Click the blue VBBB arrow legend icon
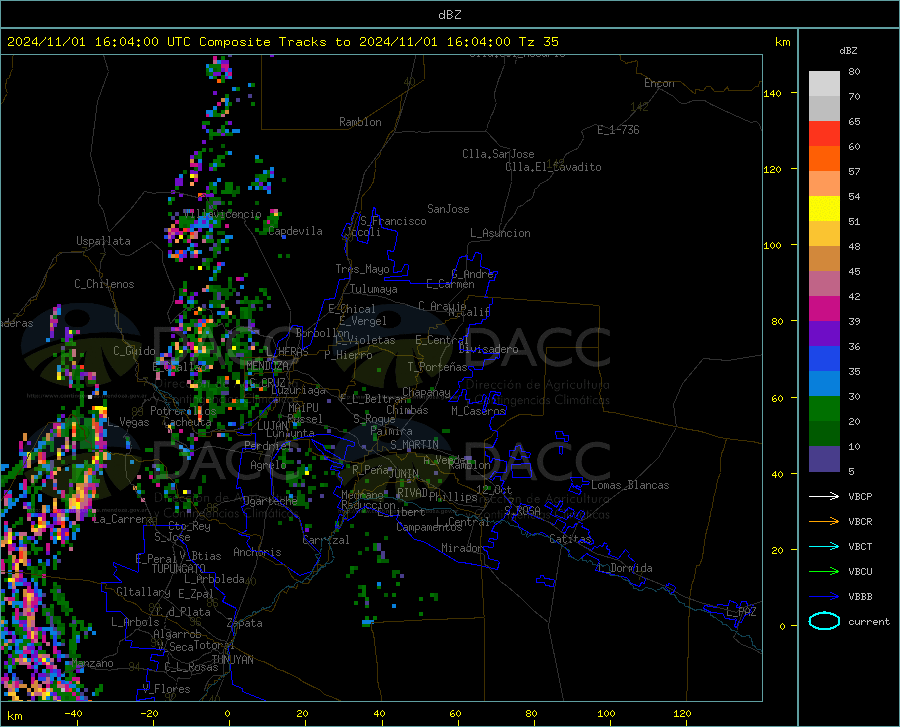Viewport: 900px width, 727px height. point(824,597)
